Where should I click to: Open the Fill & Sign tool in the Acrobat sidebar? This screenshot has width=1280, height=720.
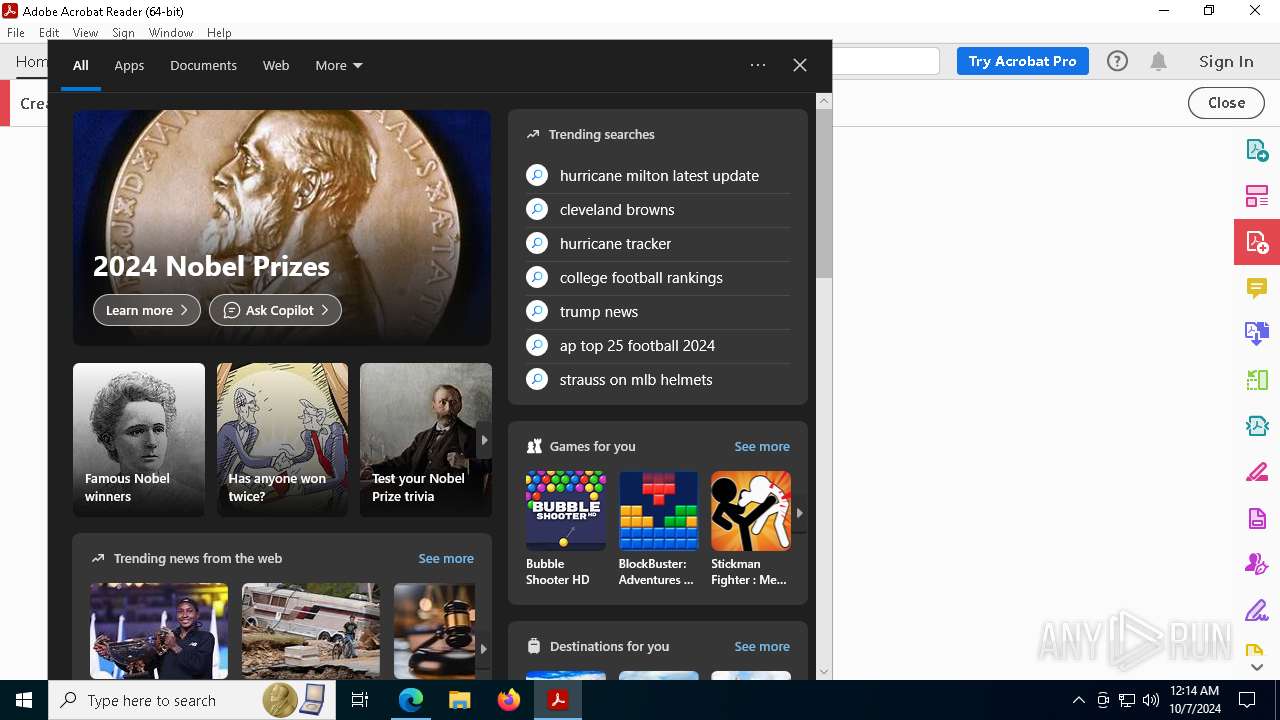pyautogui.click(x=1257, y=609)
